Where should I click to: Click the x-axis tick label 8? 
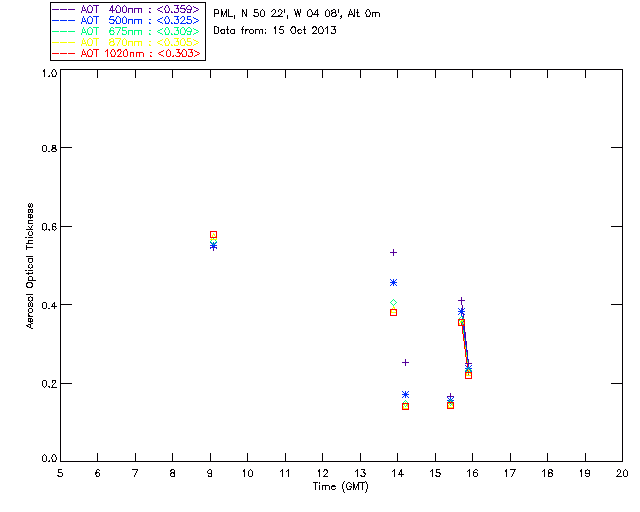(x=173, y=473)
